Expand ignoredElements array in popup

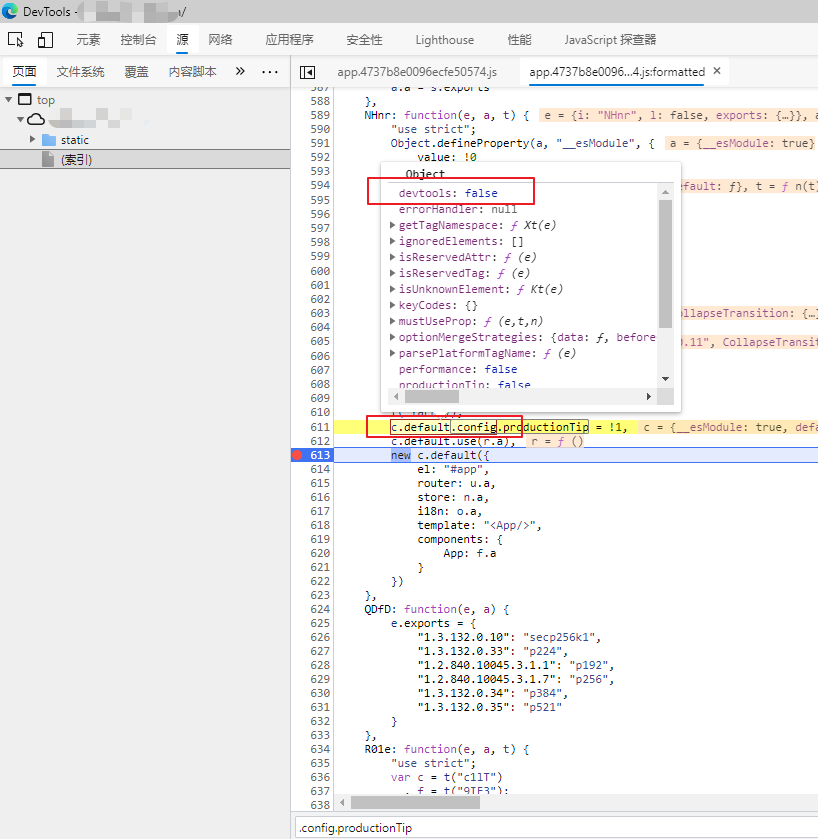pos(392,241)
